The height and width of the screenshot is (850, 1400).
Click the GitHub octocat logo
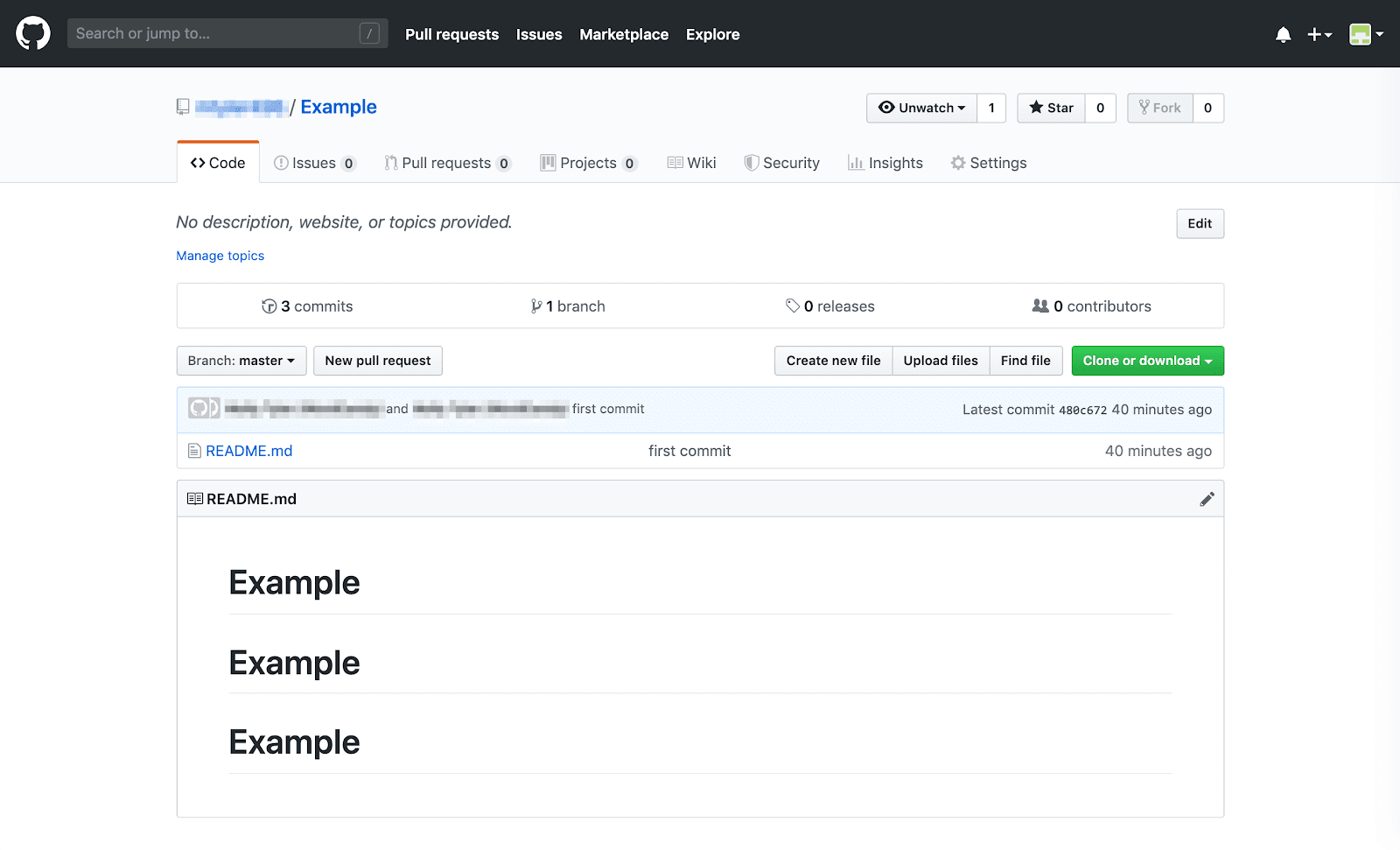(x=32, y=33)
